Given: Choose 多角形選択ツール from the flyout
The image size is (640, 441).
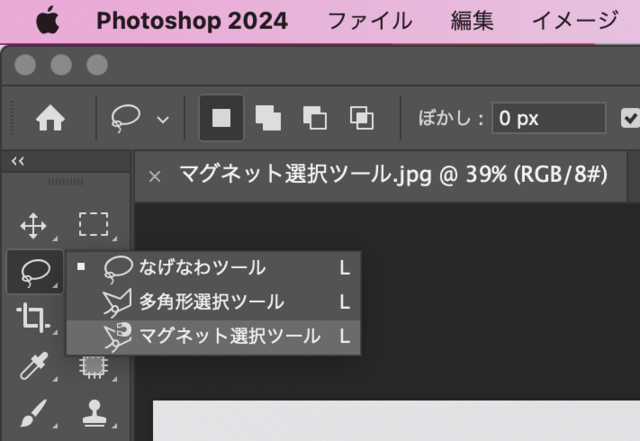Looking at the screenshot, I should click(213, 303).
